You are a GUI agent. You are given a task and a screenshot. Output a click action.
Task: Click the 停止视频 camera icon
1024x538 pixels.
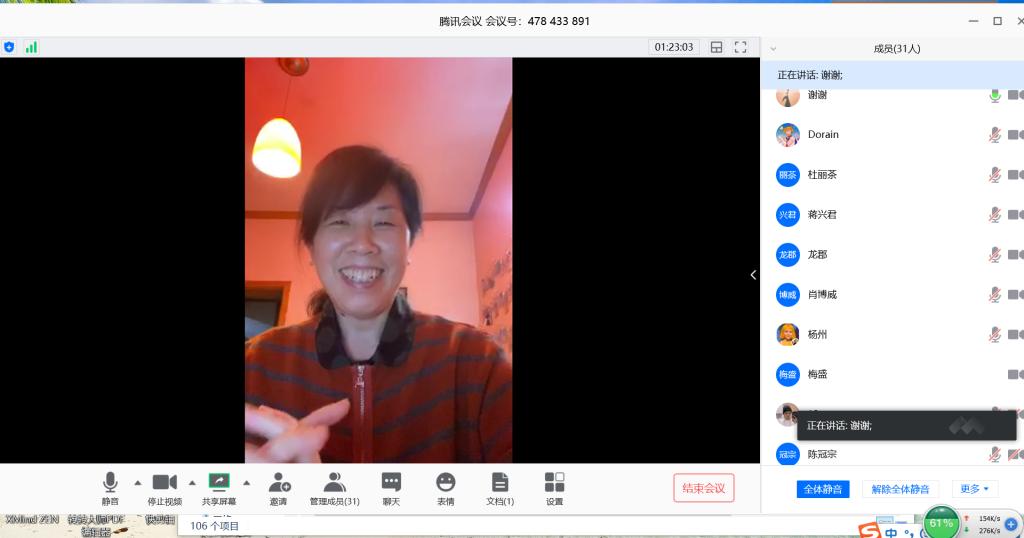coord(165,483)
